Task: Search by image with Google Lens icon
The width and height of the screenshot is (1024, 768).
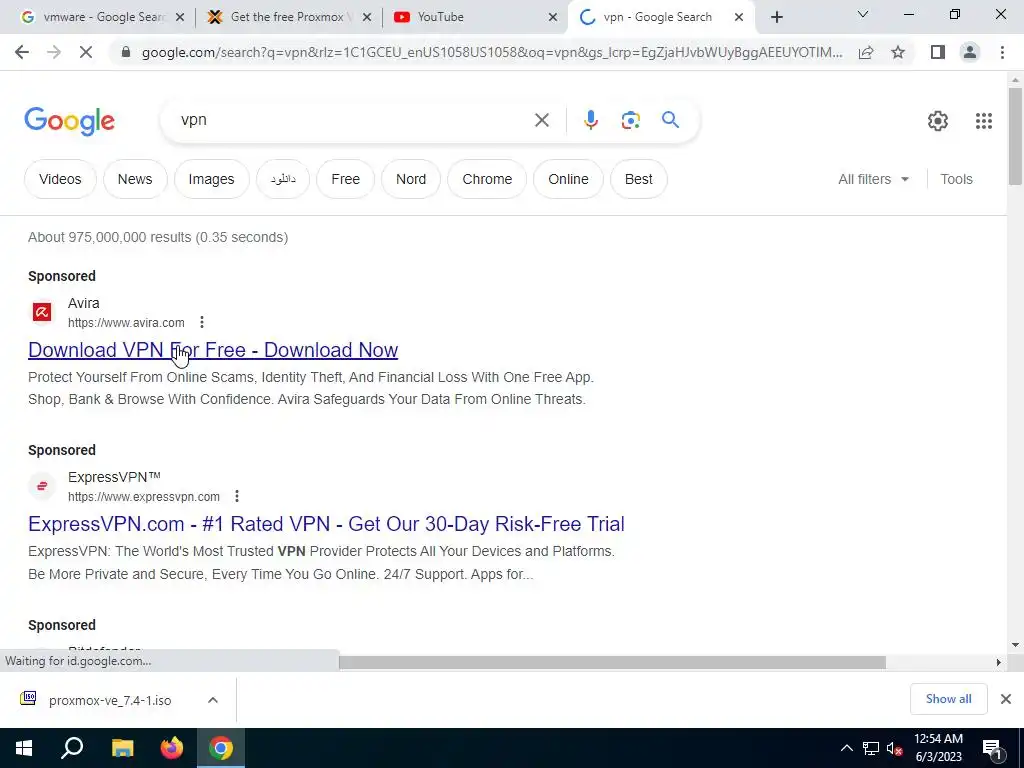Action: pos(630,120)
